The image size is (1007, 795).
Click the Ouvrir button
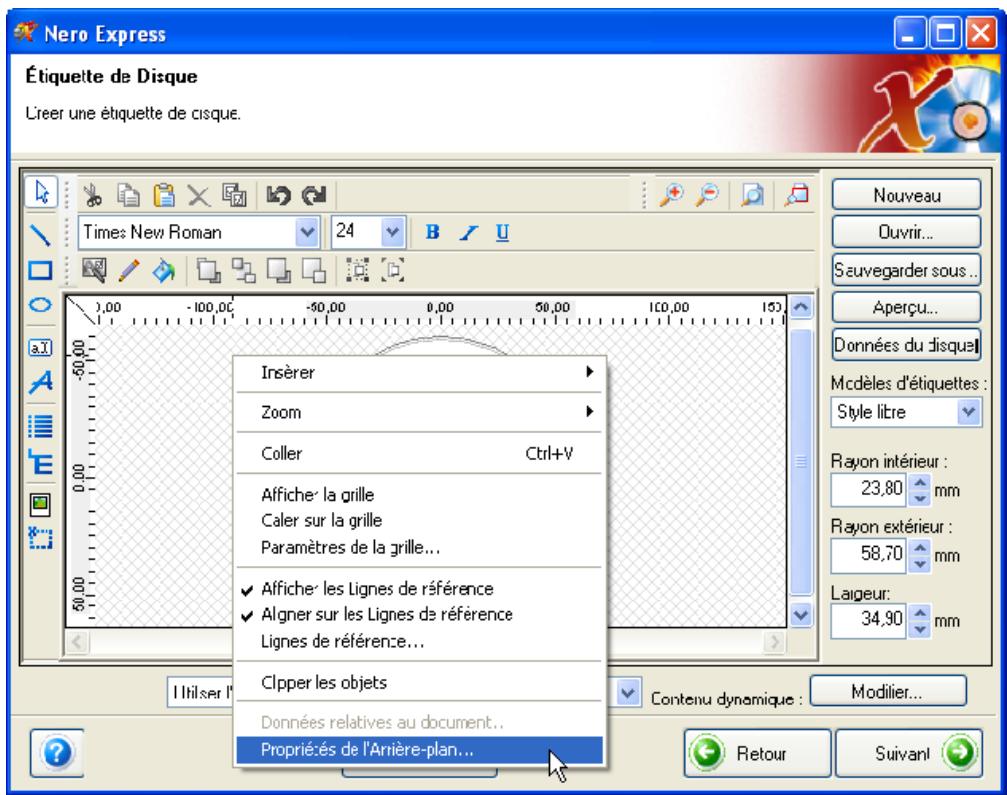pos(906,232)
